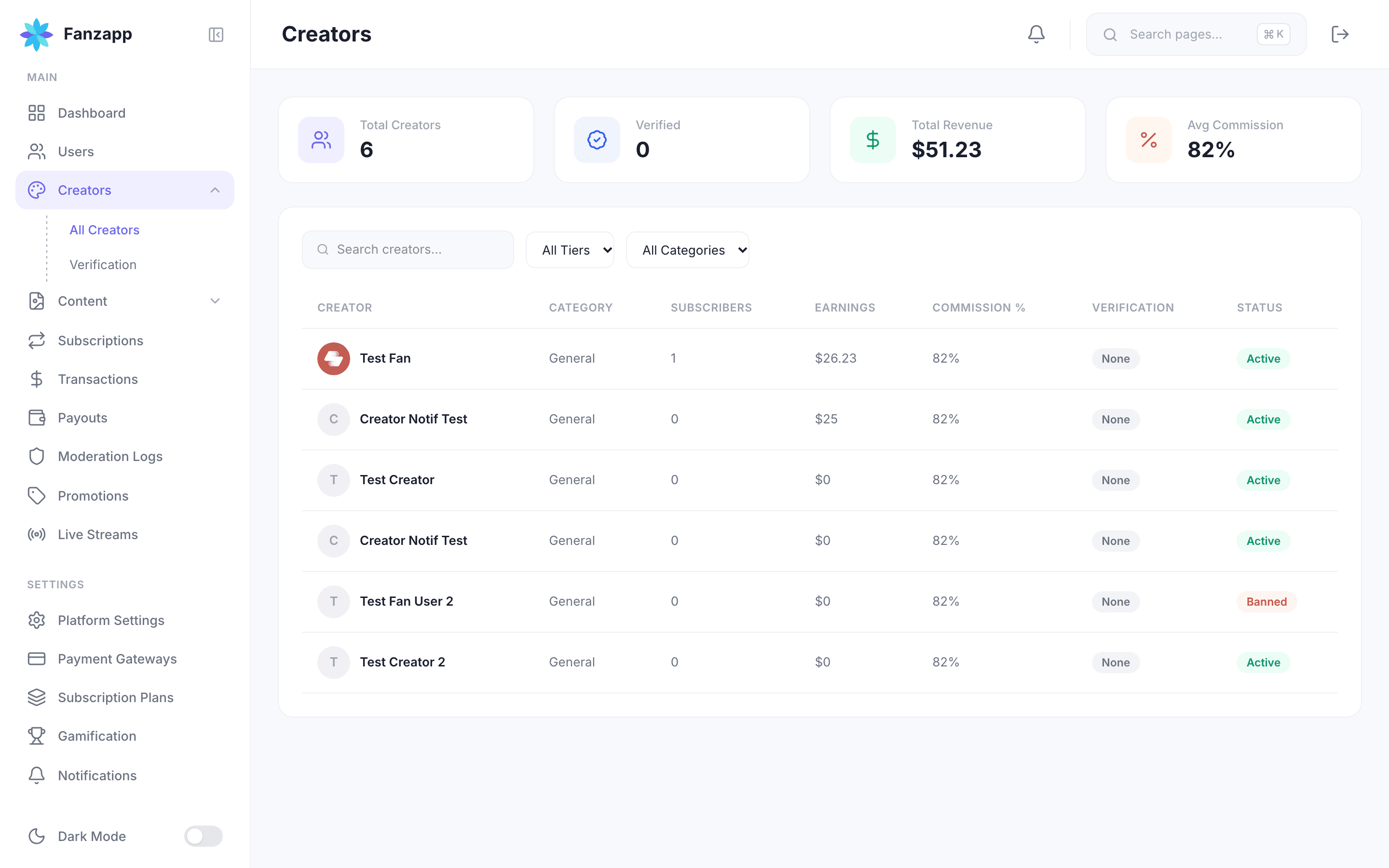Click the Verified badge card icon
The height and width of the screenshot is (868, 1389).
[x=597, y=139]
